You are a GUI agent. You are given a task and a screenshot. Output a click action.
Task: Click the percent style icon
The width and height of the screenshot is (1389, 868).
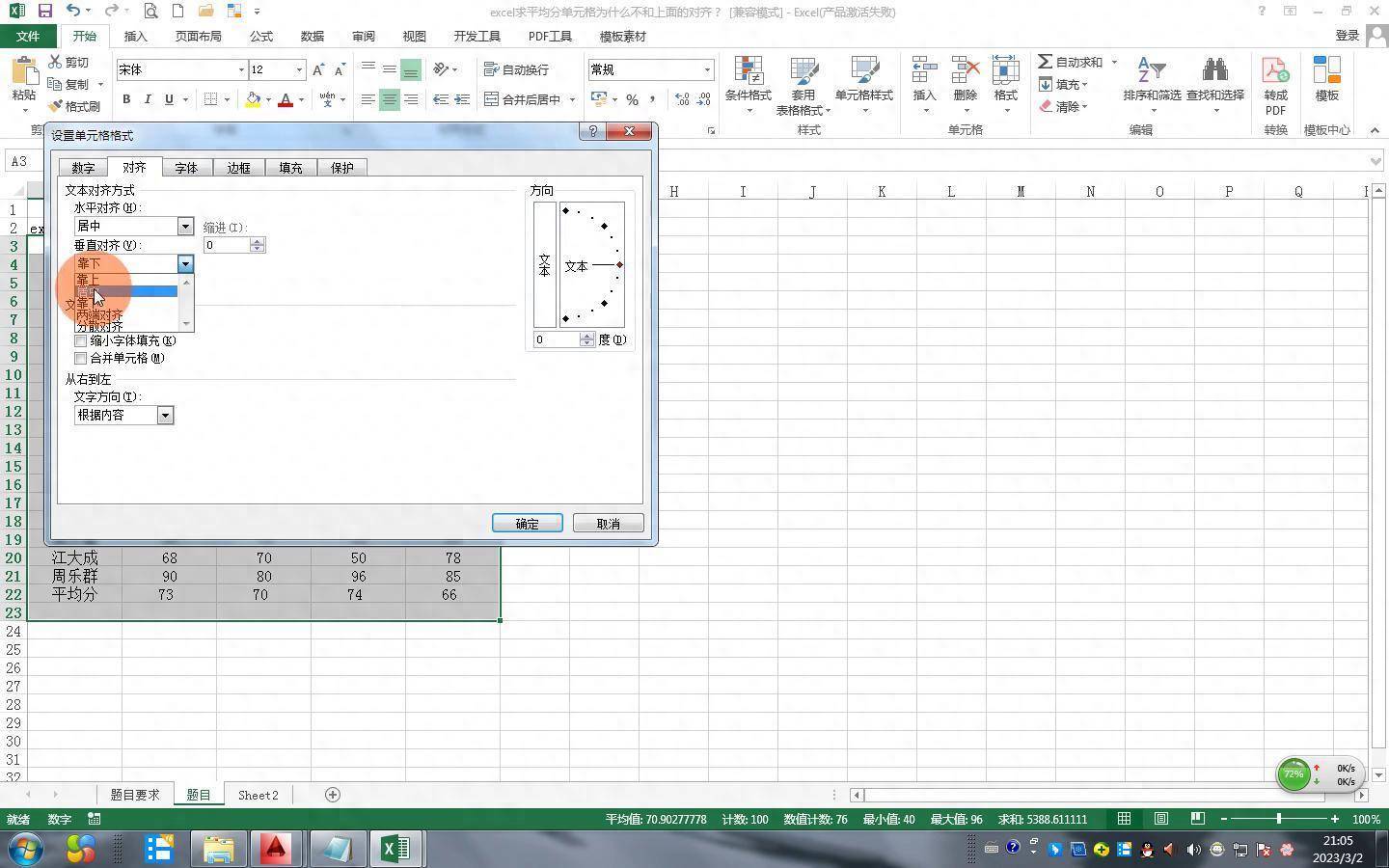632,99
